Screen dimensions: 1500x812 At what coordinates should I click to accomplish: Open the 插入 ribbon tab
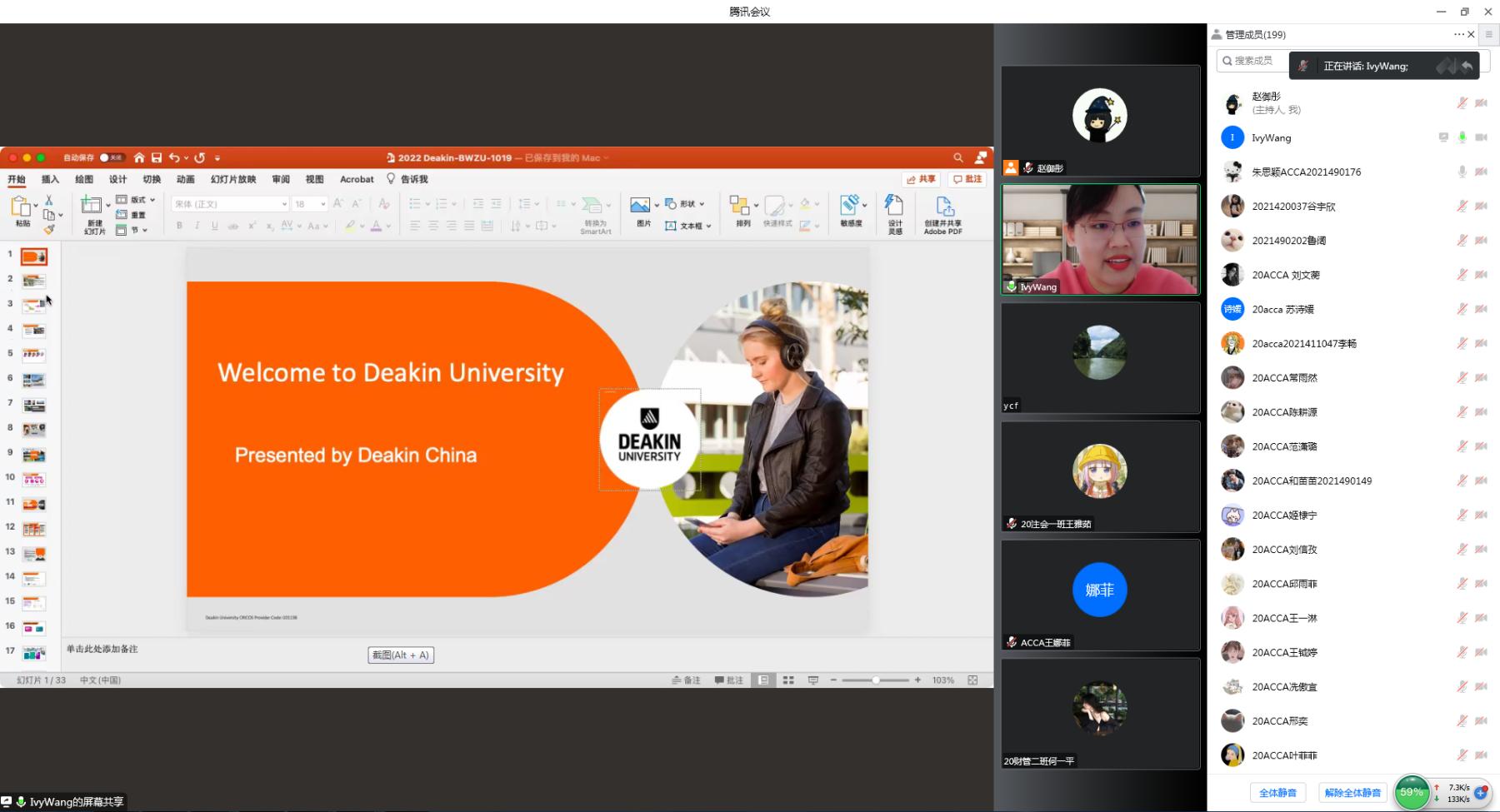click(x=50, y=179)
